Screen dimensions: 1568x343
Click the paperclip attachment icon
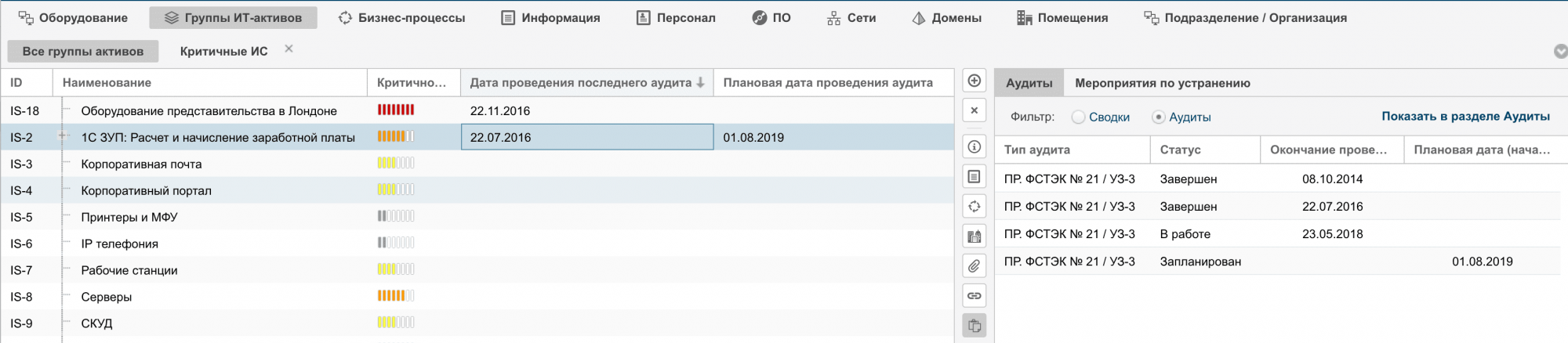[x=974, y=266]
